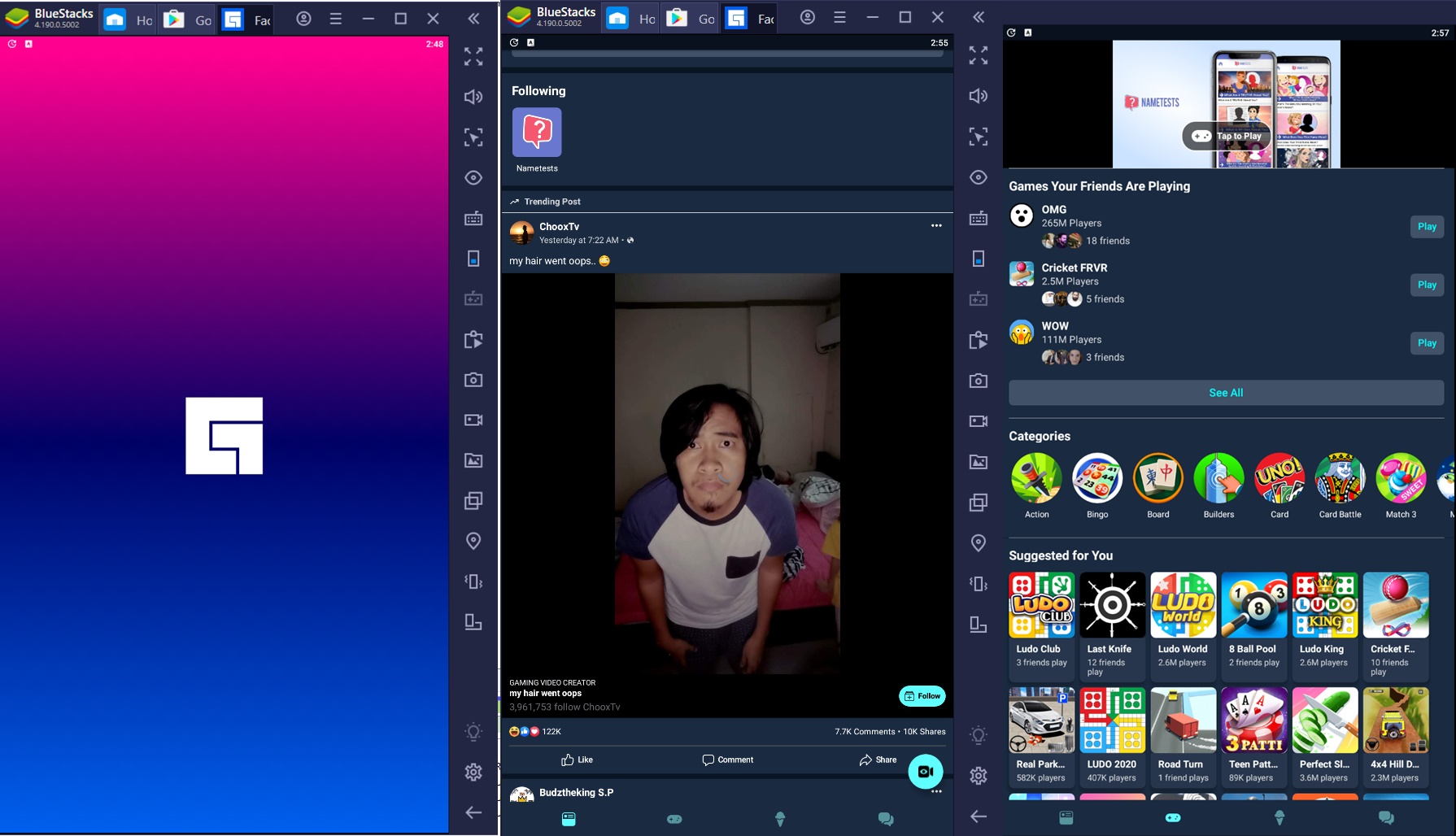1456x836 pixels.
Task: Open Road Turn suggested game
Action: pyautogui.click(x=1183, y=737)
